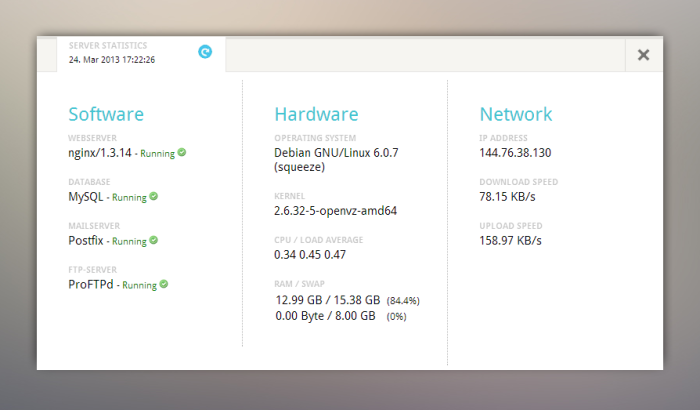Click the CPU / LOAD AVERAGE label

tap(319, 240)
